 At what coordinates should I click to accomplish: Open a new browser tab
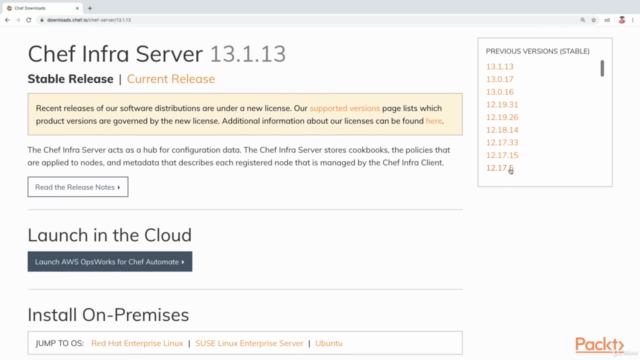[90, 8]
